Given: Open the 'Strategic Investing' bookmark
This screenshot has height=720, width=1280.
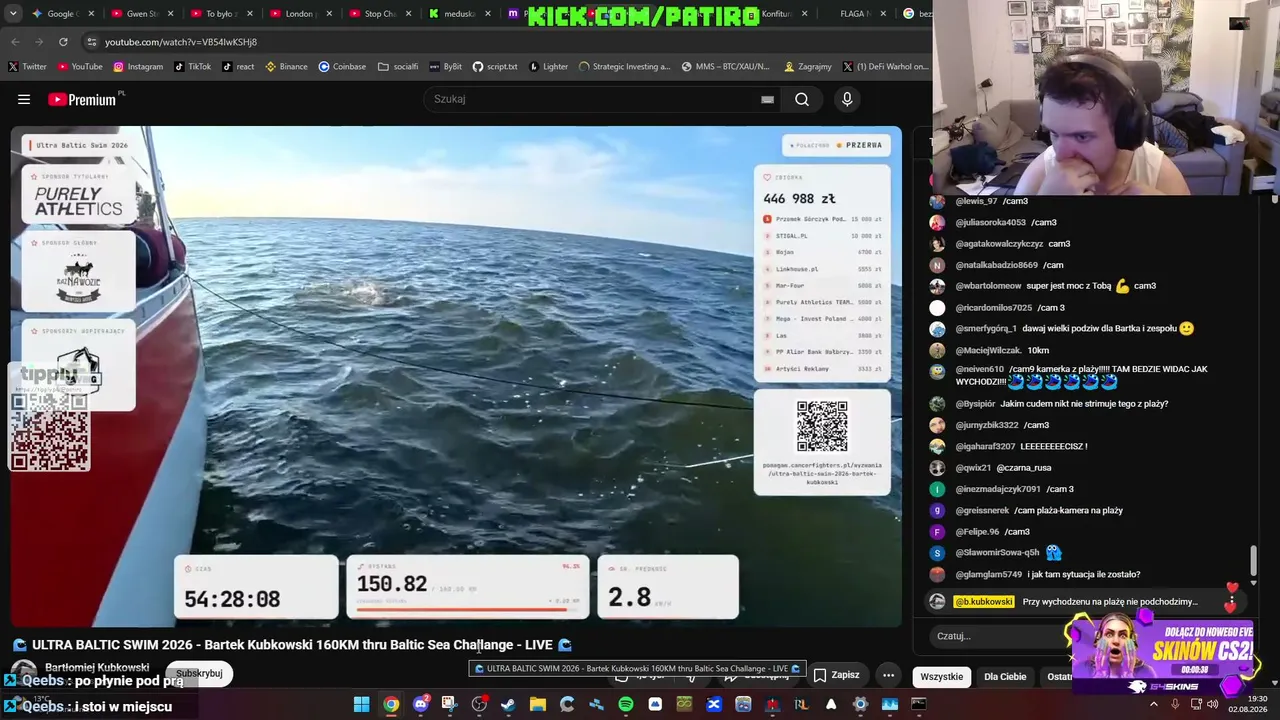Looking at the screenshot, I should [624, 67].
